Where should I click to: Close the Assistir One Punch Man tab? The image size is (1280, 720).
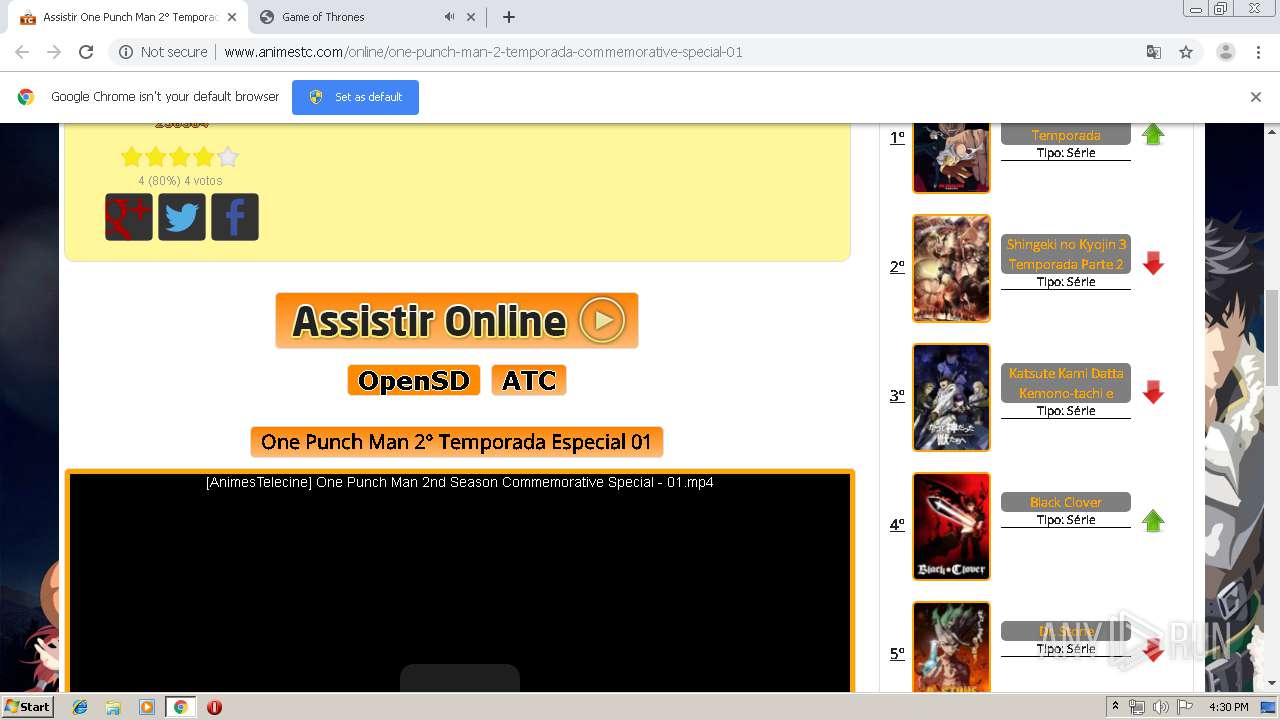[x=231, y=17]
